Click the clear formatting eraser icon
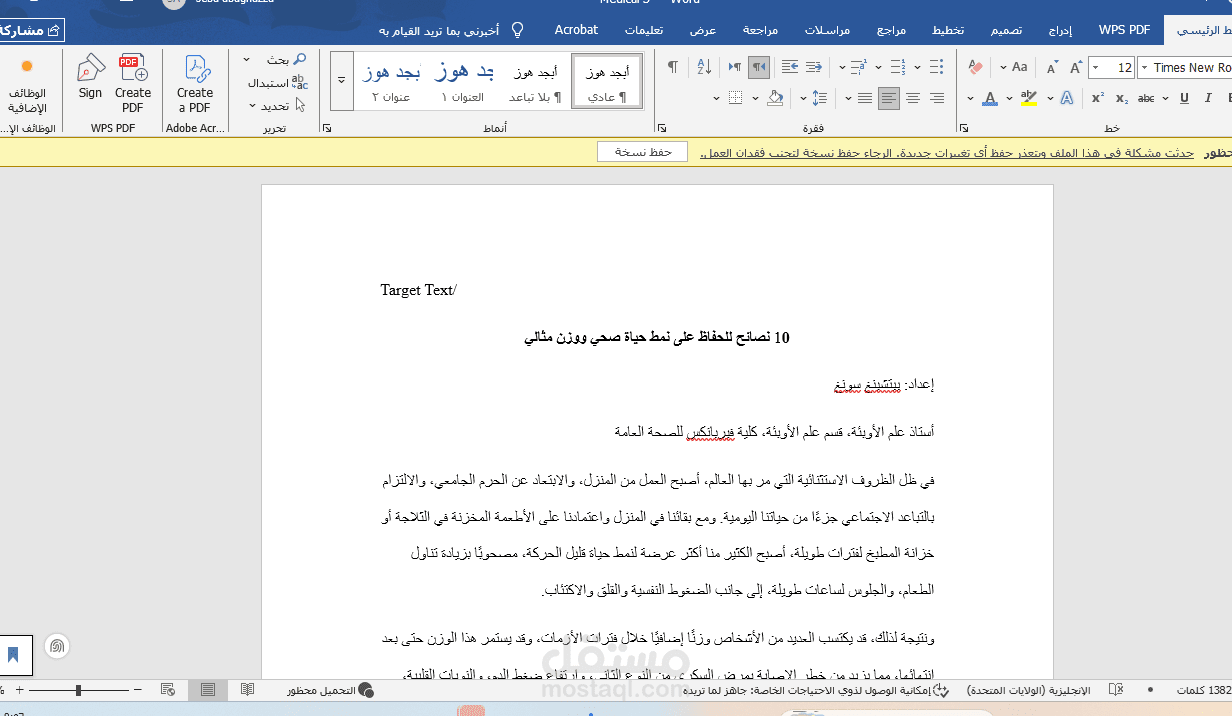This screenshot has height=716, width=1232. 977,67
